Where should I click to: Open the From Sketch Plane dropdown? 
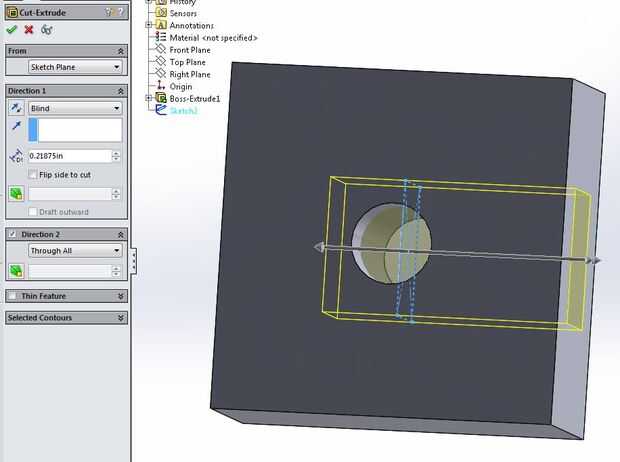tap(75, 67)
